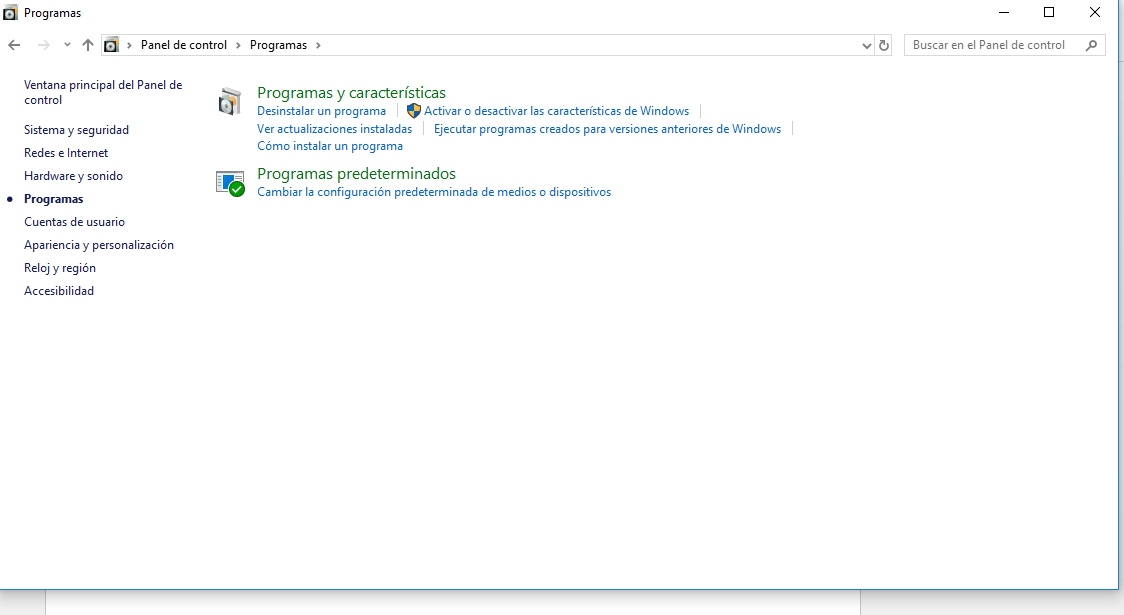Image resolution: width=1124 pixels, height=615 pixels.
Task: Minimize the Programas window
Action: [x=1004, y=13]
